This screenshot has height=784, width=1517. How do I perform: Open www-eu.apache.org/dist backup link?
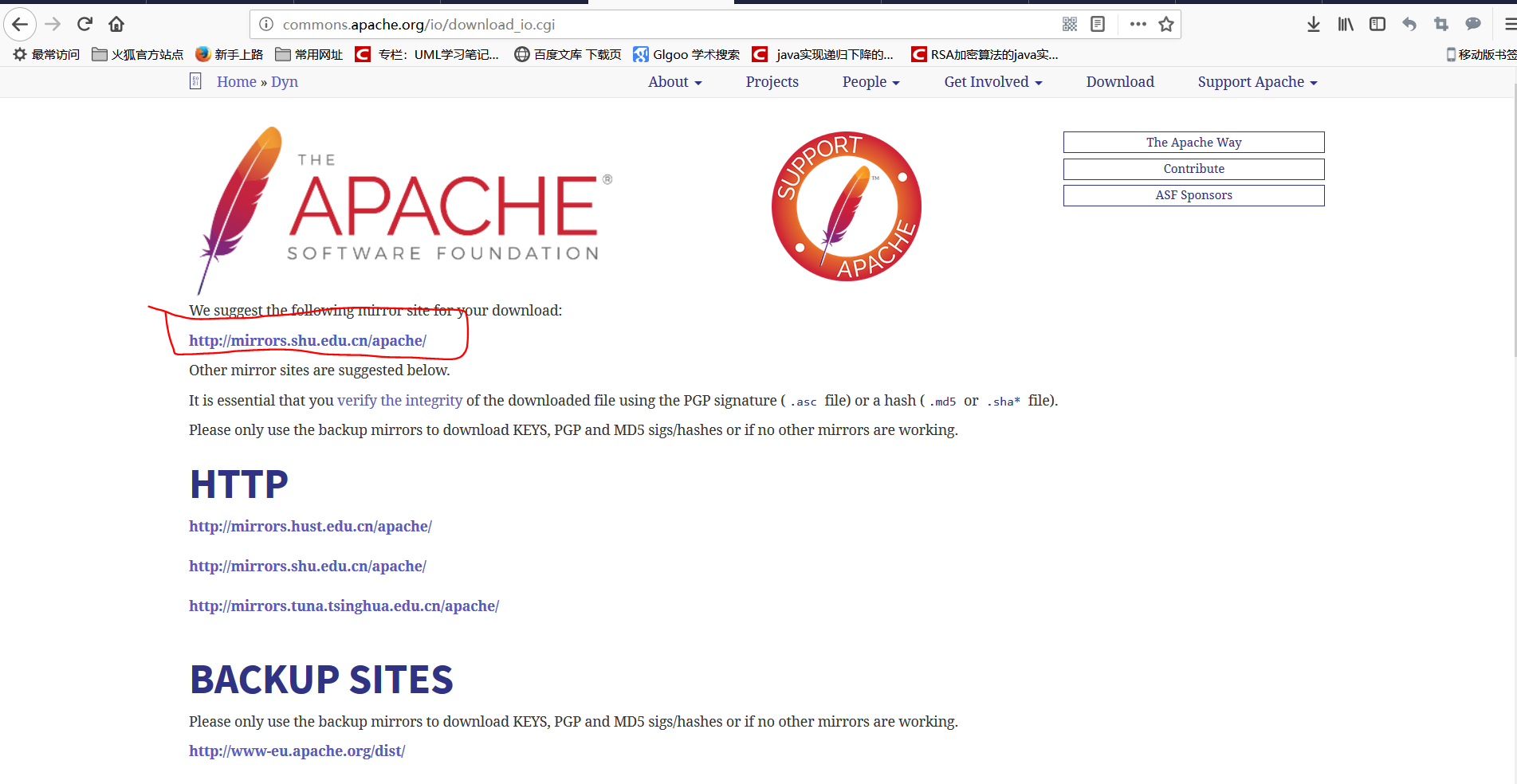(x=297, y=751)
